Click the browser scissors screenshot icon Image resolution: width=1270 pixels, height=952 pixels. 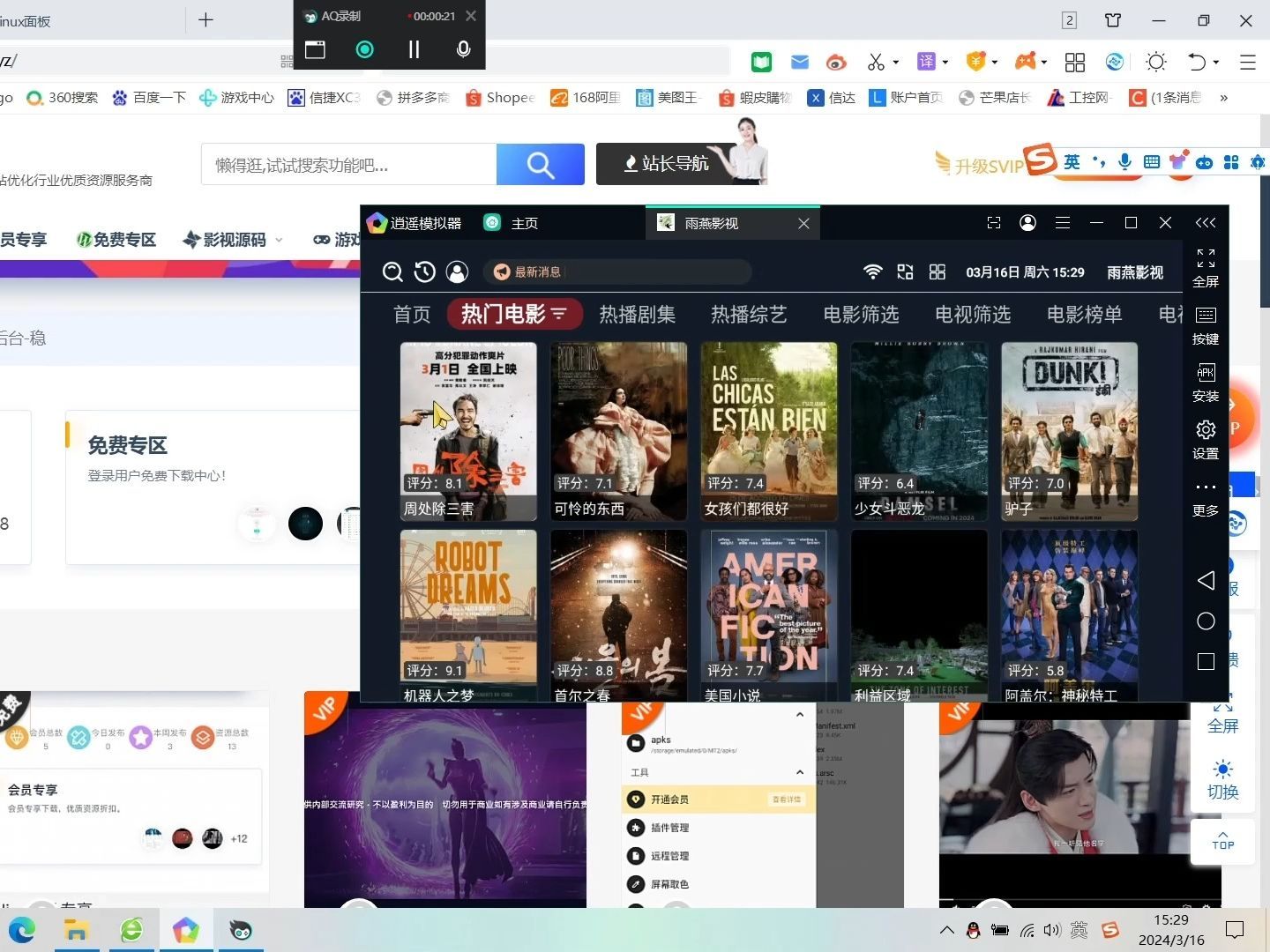coord(876,62)
